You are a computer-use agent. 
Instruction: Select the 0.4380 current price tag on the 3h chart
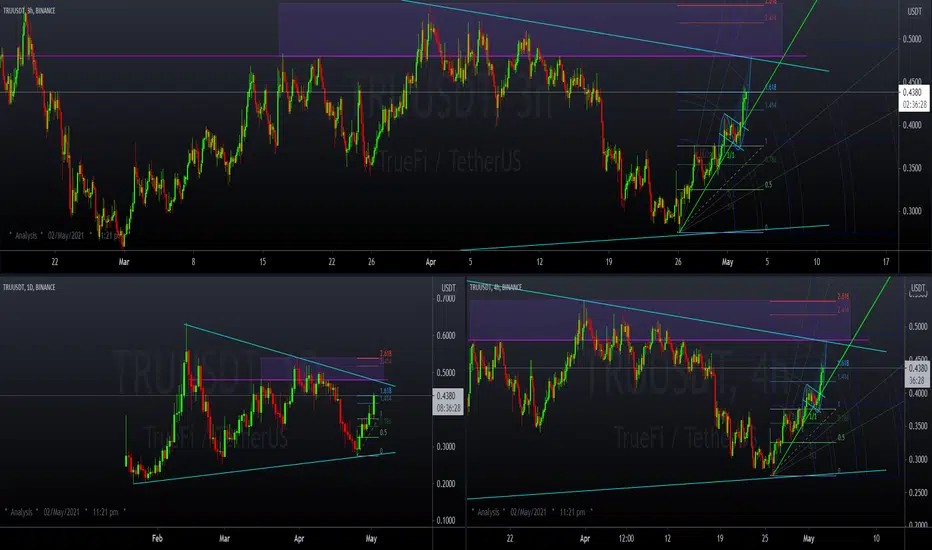pyautogui.click(x=914, y=98)
